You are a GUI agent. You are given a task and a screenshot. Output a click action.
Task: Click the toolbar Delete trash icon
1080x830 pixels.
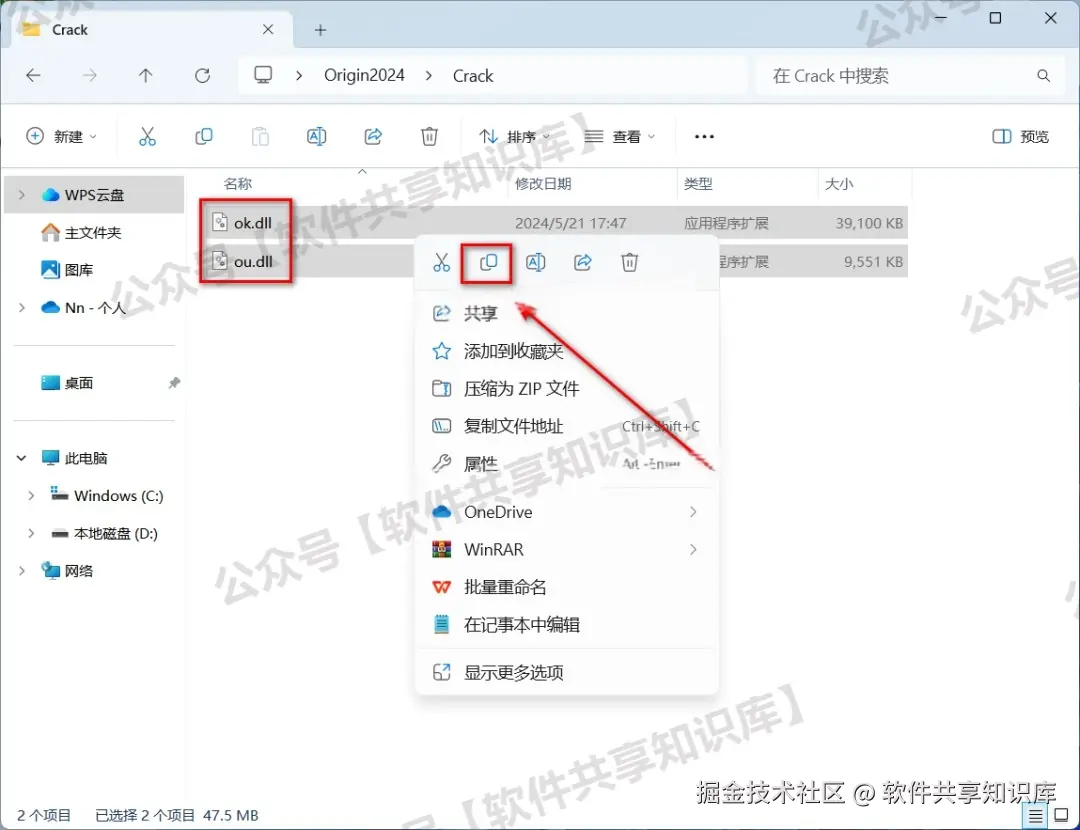pyautogui.click(x=429, y=136)
